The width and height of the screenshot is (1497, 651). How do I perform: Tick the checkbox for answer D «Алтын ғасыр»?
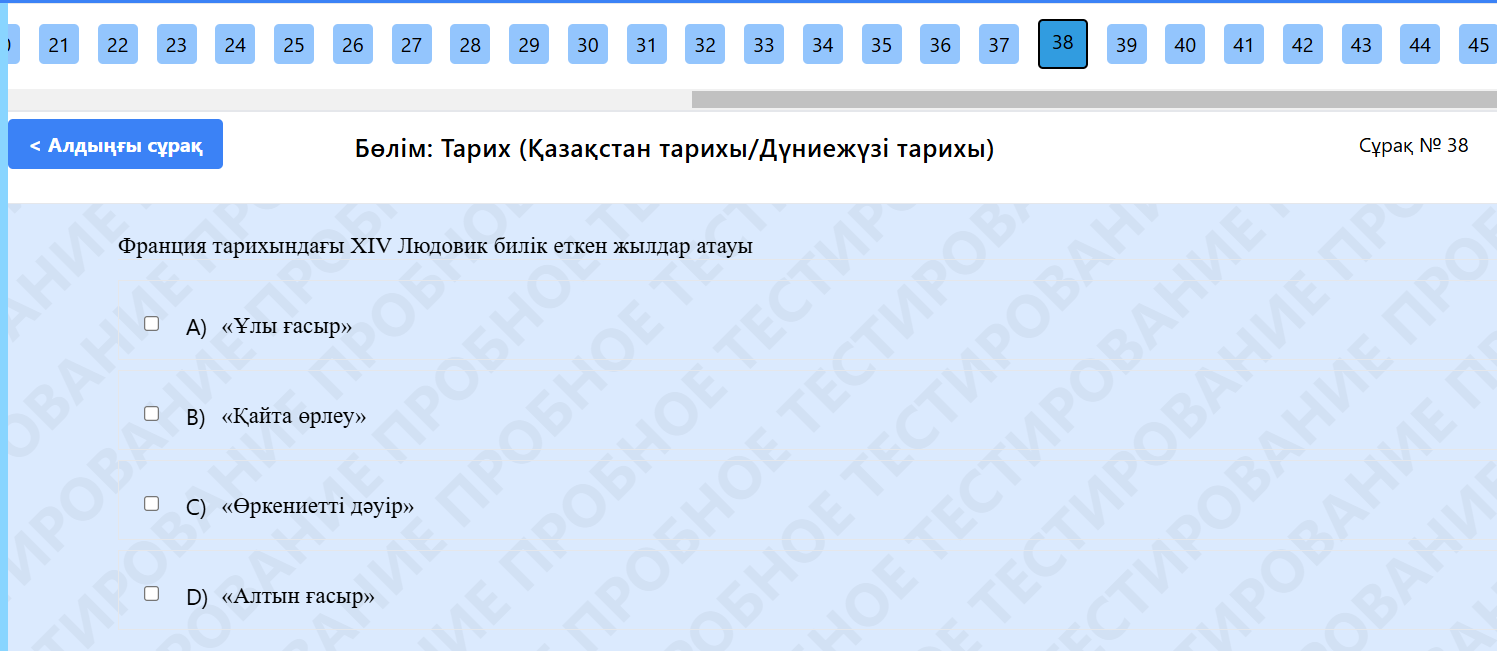[x=152, y=594]
